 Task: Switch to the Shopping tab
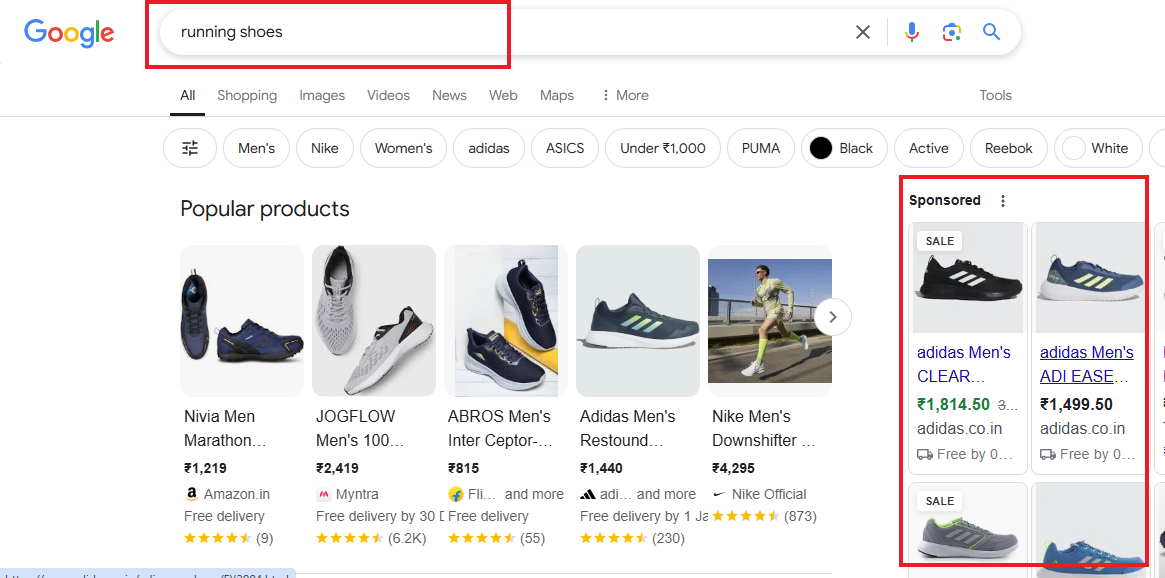(247, 95)
